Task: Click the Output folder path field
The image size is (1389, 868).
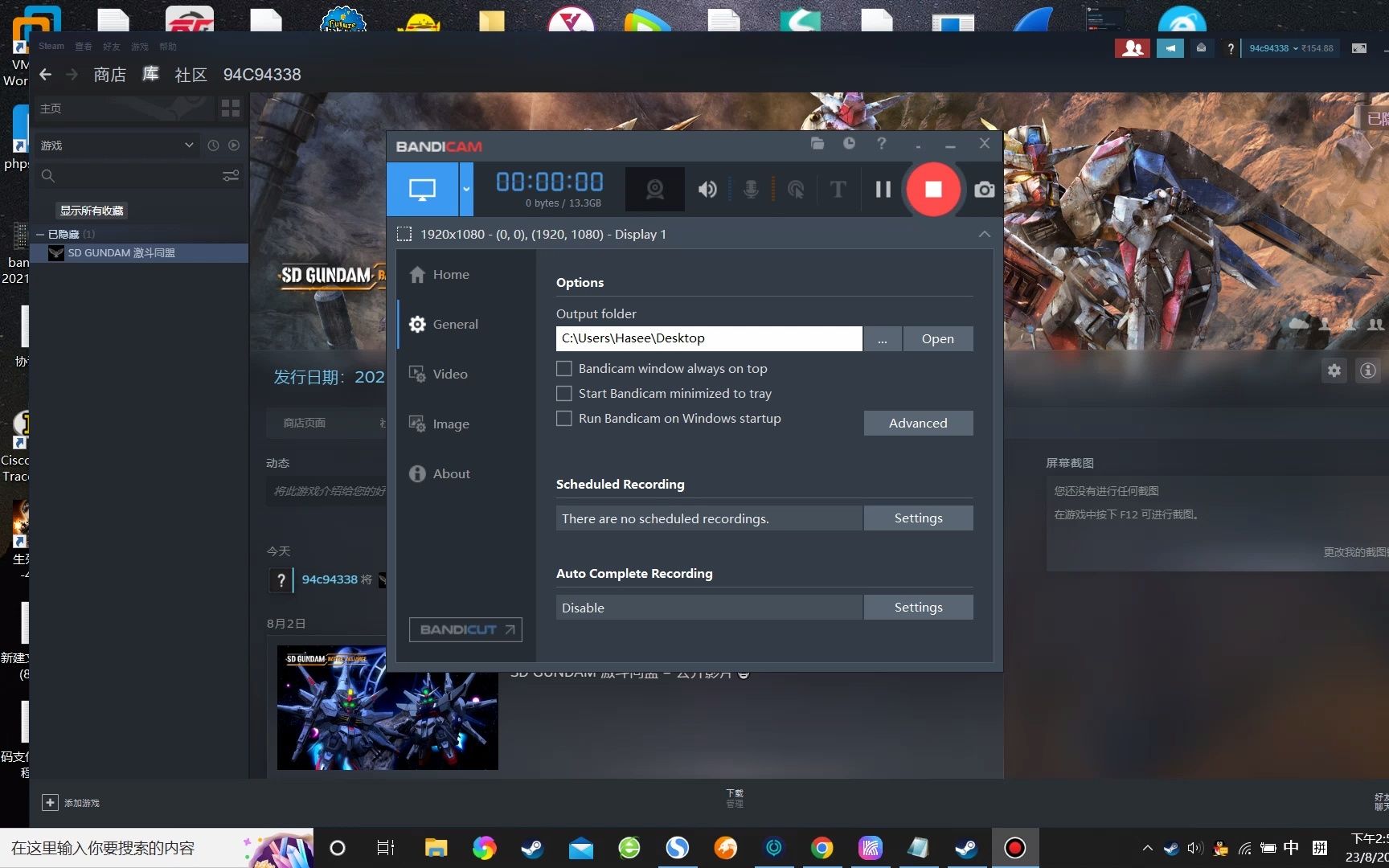Action: 709,338
